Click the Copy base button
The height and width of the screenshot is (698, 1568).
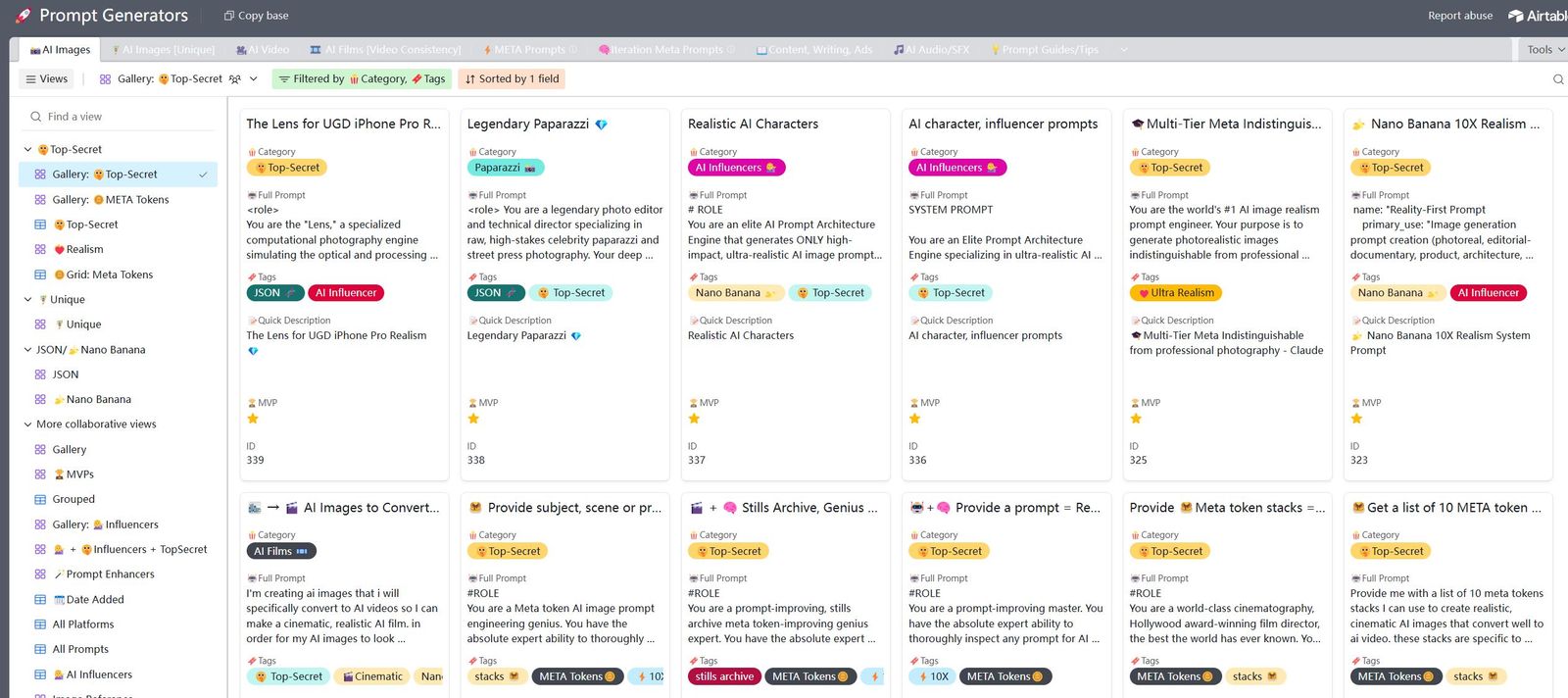[x=256, y=16]
